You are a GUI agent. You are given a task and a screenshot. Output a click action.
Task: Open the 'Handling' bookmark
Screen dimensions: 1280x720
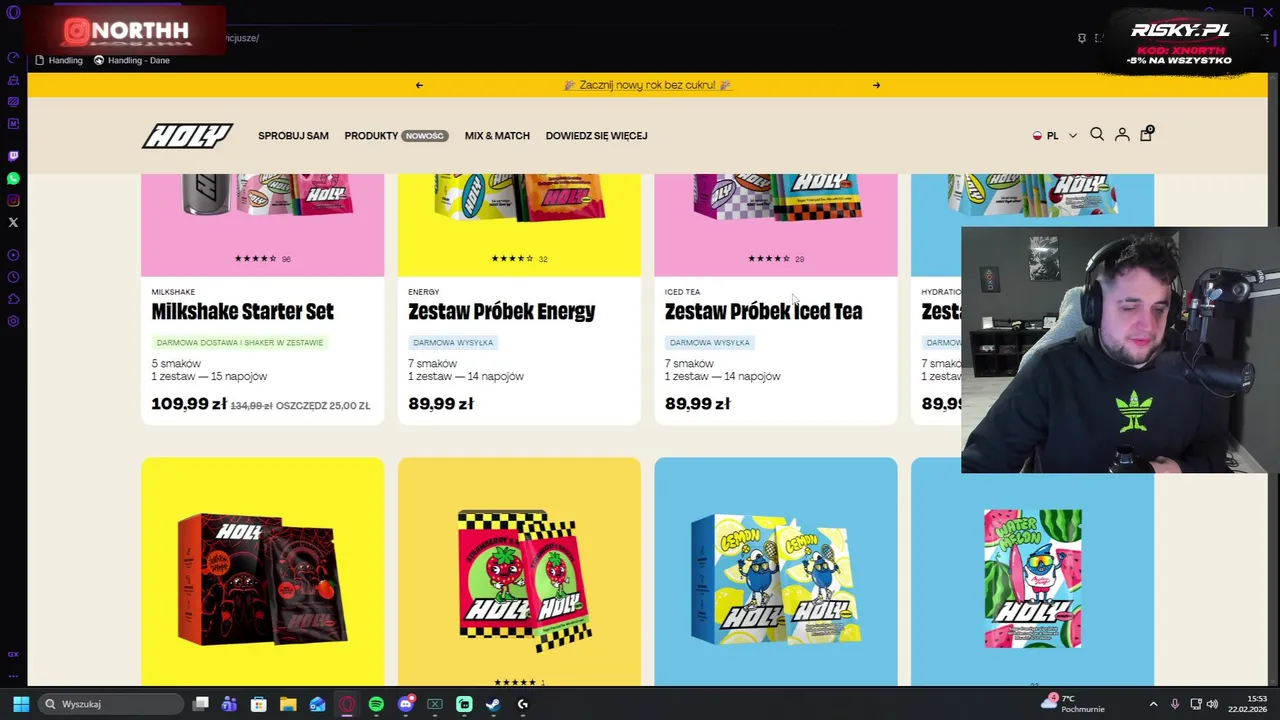(59, 60)
